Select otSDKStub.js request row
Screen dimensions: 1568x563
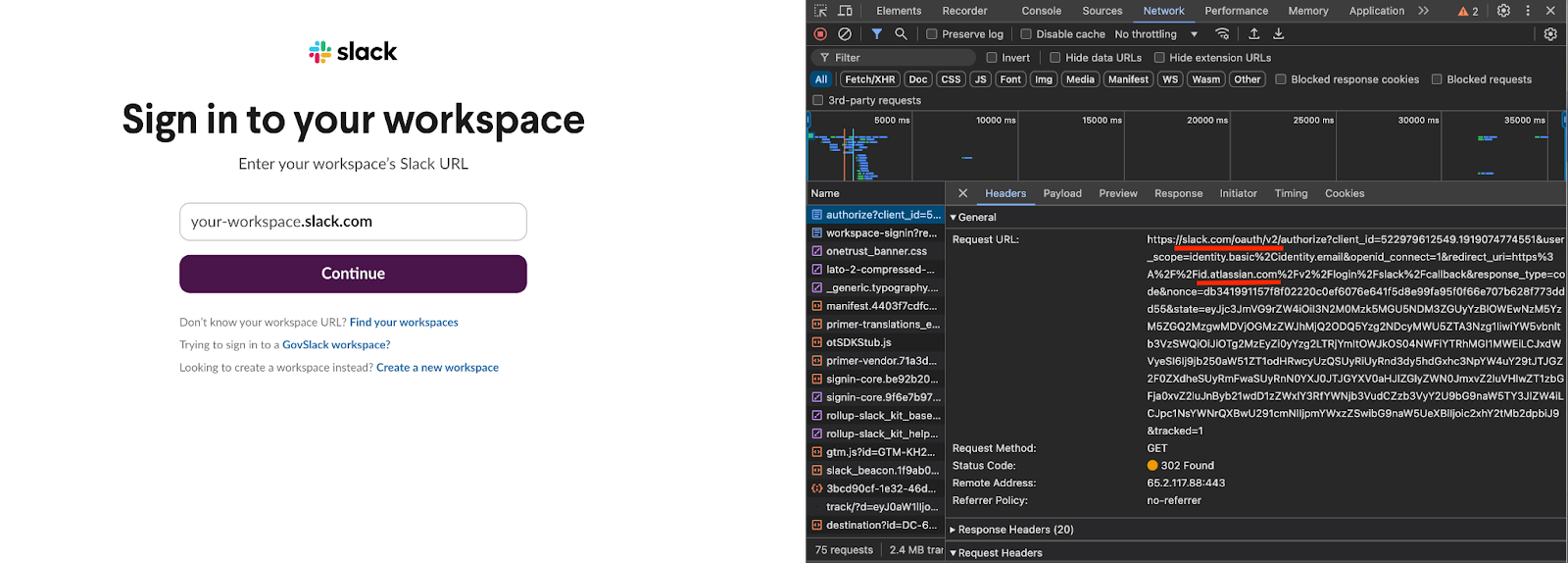pyautogui.click(x=876, y=342)
